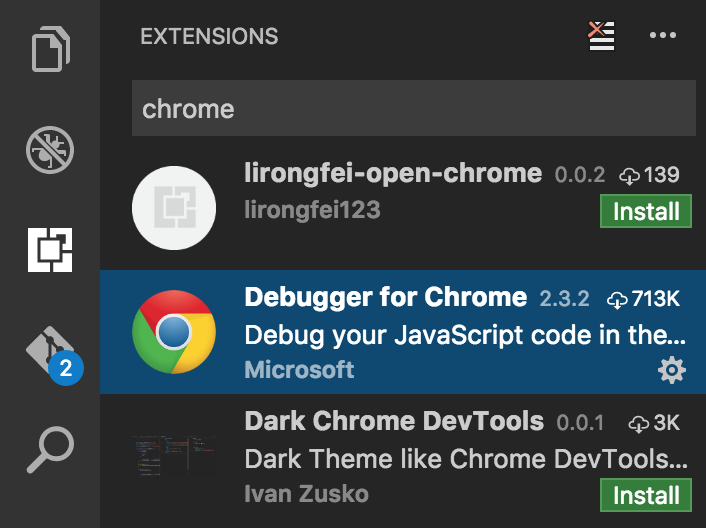Select the Debugger for Chrome title

[385, 297]
